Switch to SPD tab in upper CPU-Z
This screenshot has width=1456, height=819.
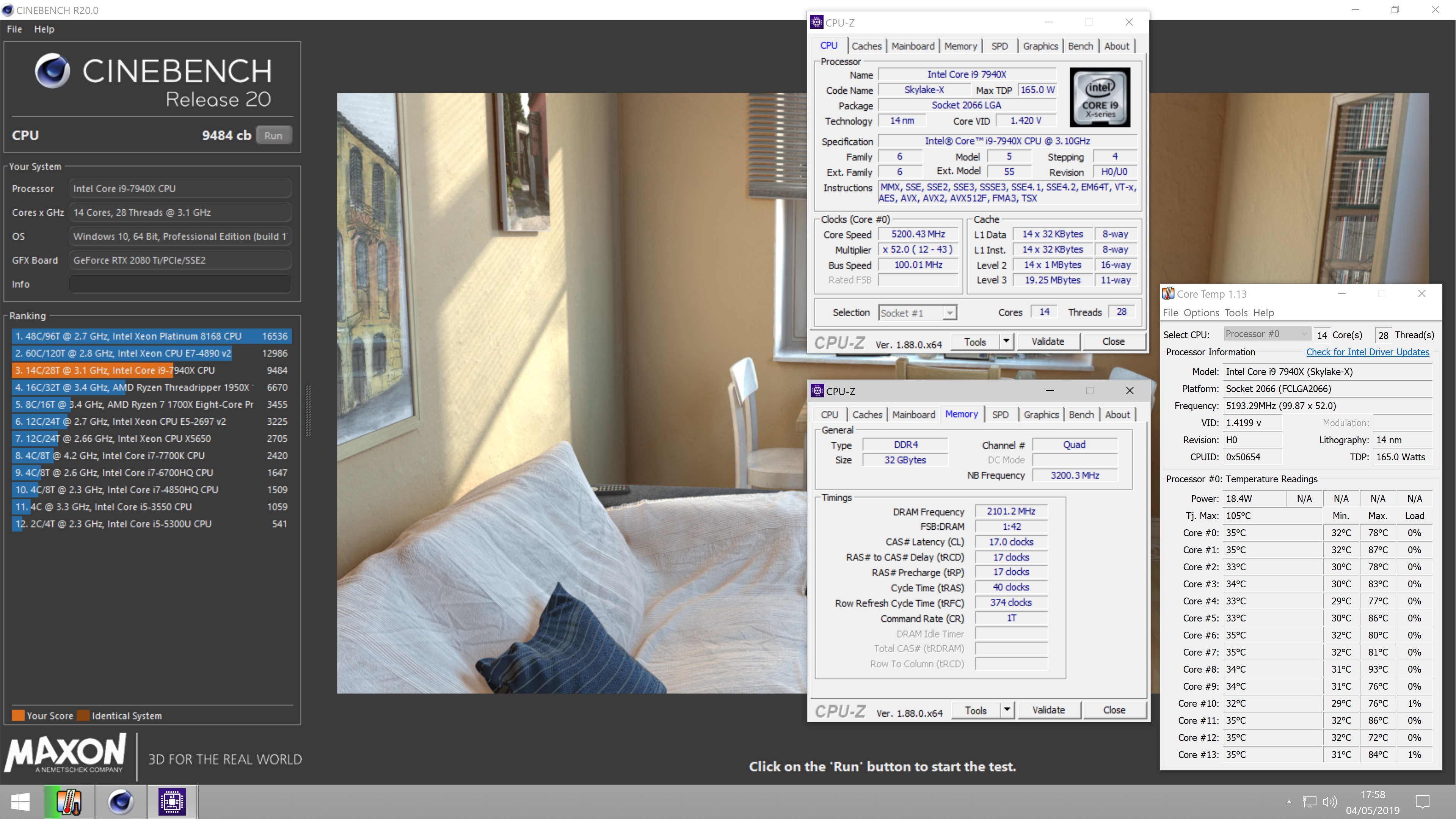(999, 46)
